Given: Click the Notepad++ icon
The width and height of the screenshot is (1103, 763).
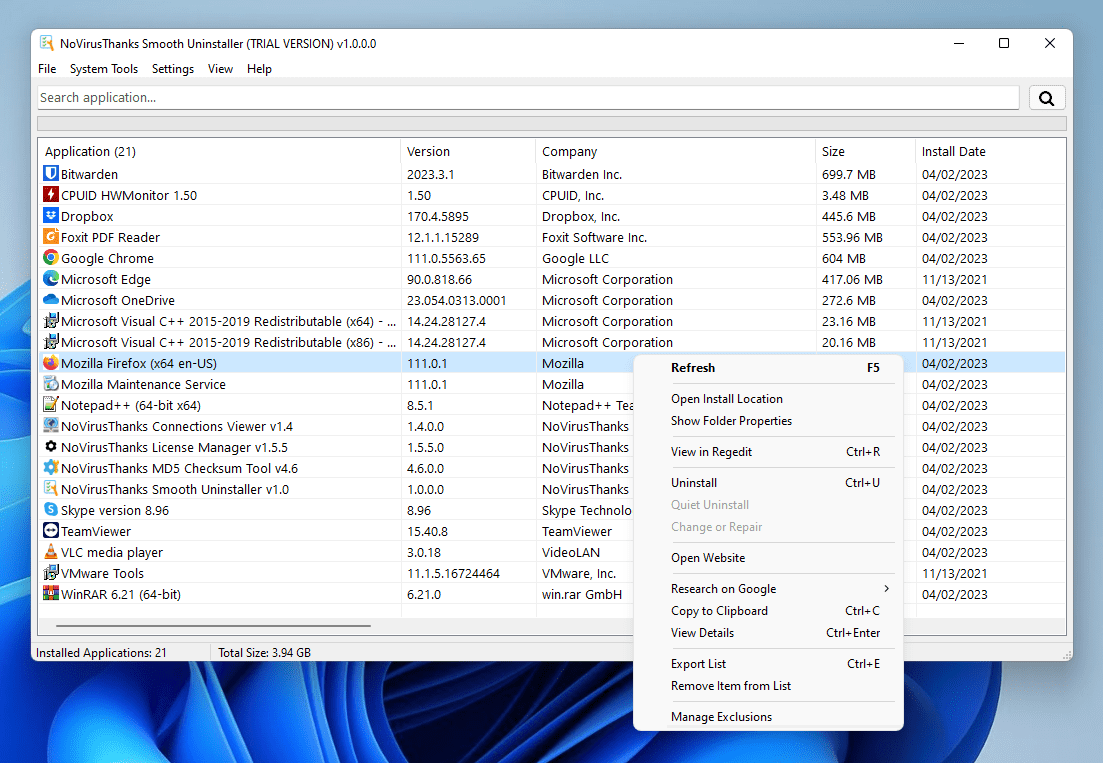Looking at the screenshot, I should pyautogui.click(x=51, y=405).
